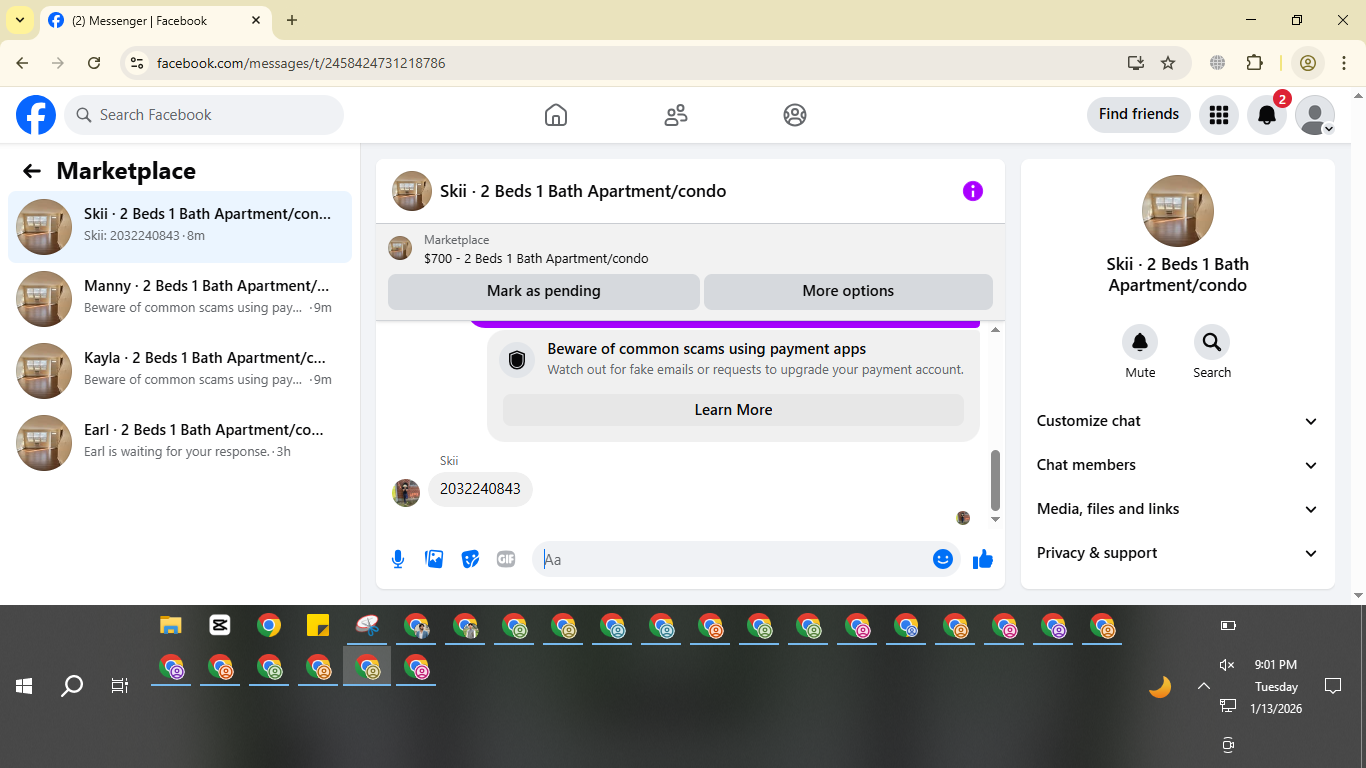The height and width of the screenshot is (768, 1366).
Task: View site information icon in address bar
Action: click(138, 63)
